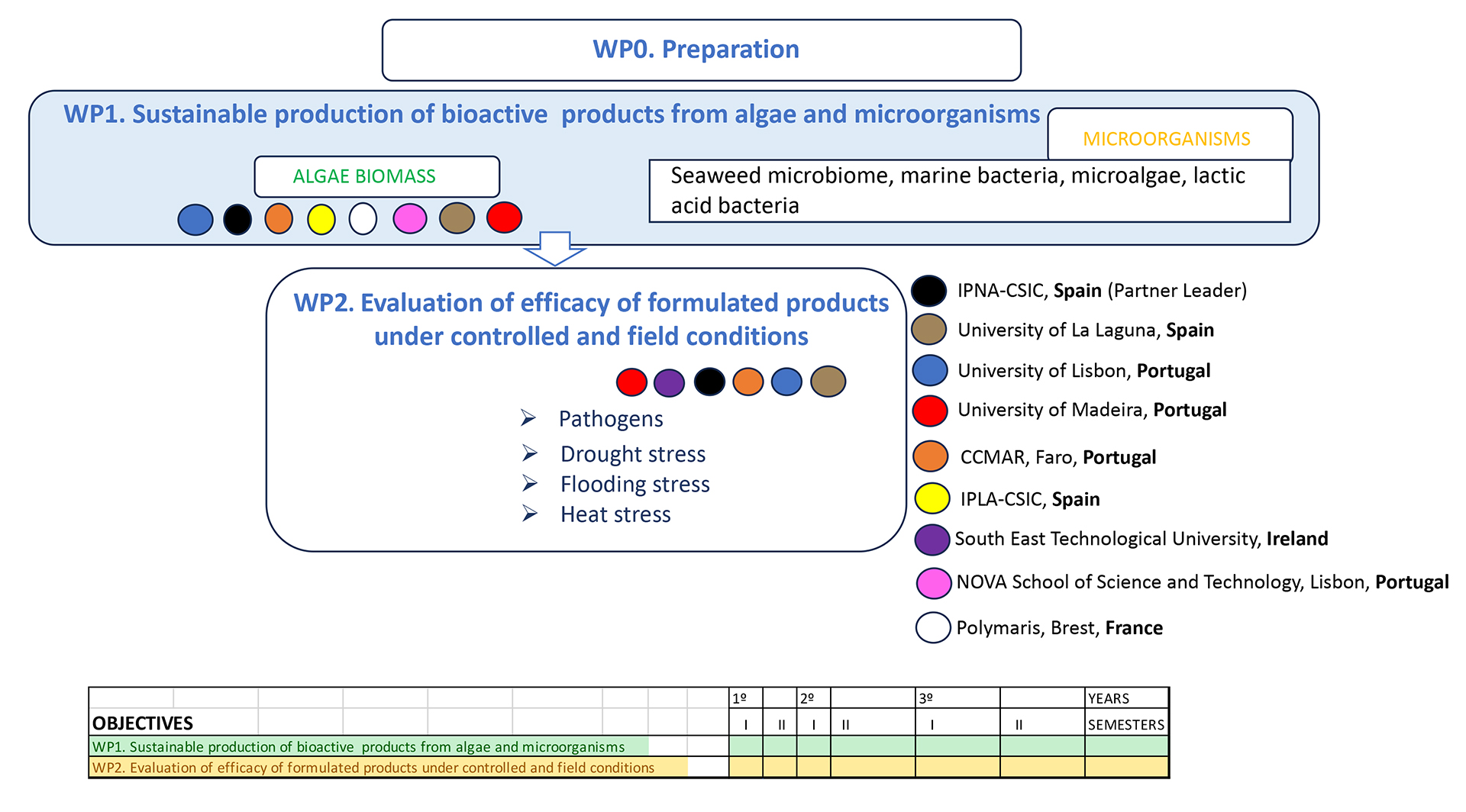1466x812 pixels.
Task: Click the ALGAE BIOMASS label box
Action: [x=376, y=176]
